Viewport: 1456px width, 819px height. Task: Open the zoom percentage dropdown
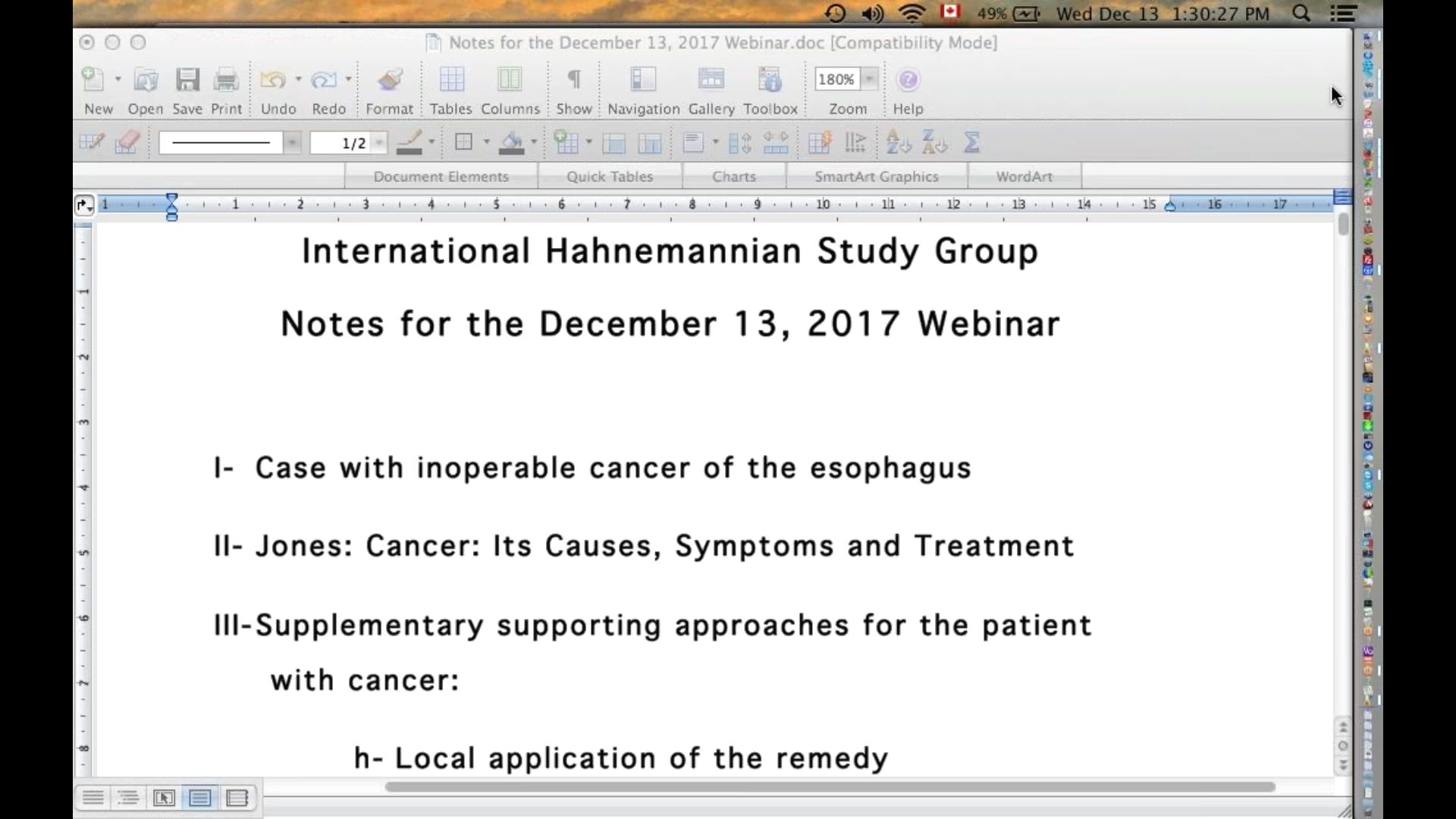click(871, 79)
